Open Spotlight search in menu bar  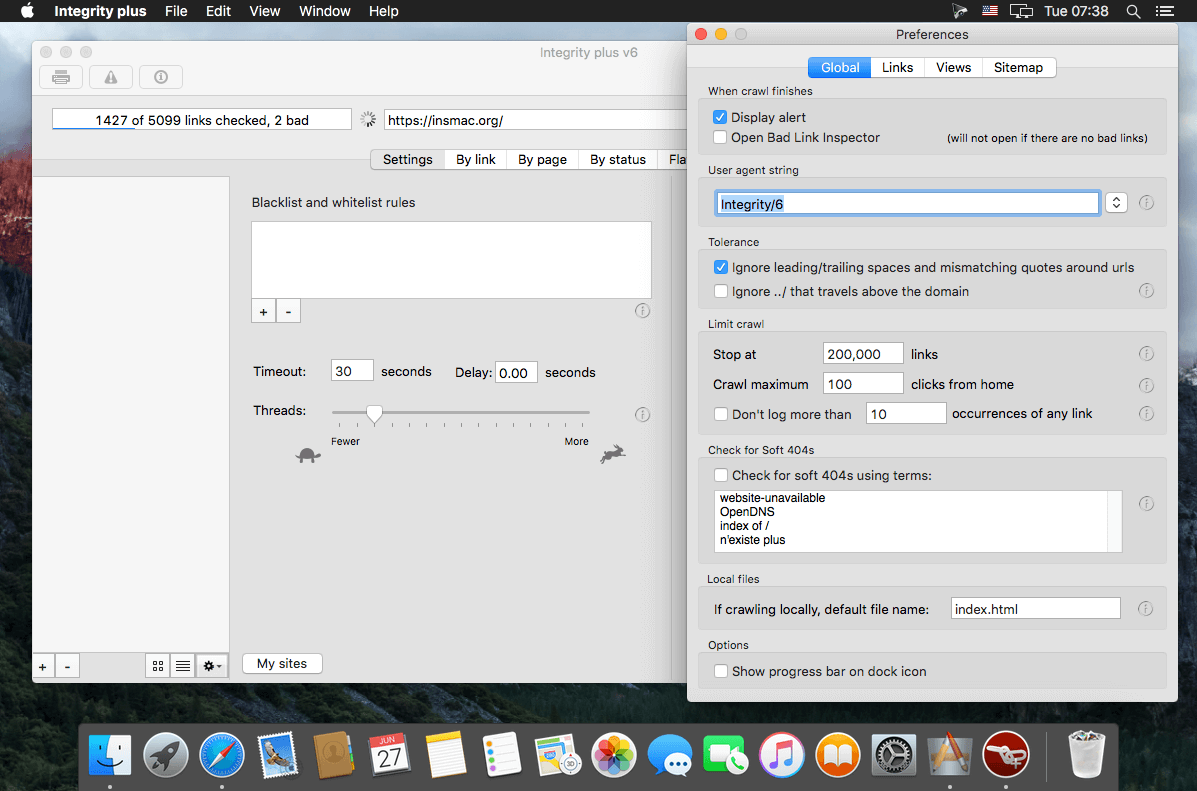pos(1134,11)
